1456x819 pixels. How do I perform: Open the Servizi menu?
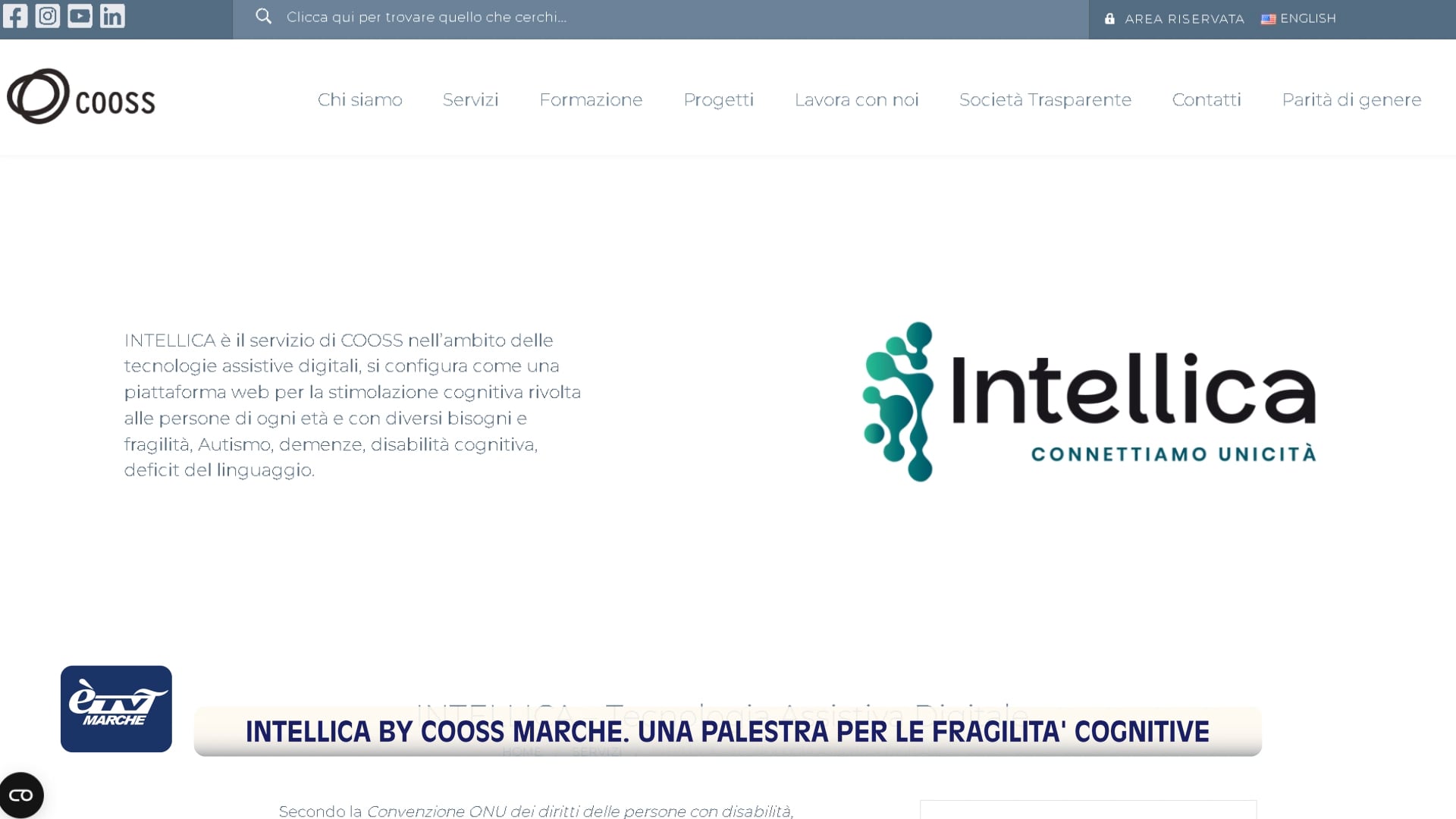[x=471, y=99]
